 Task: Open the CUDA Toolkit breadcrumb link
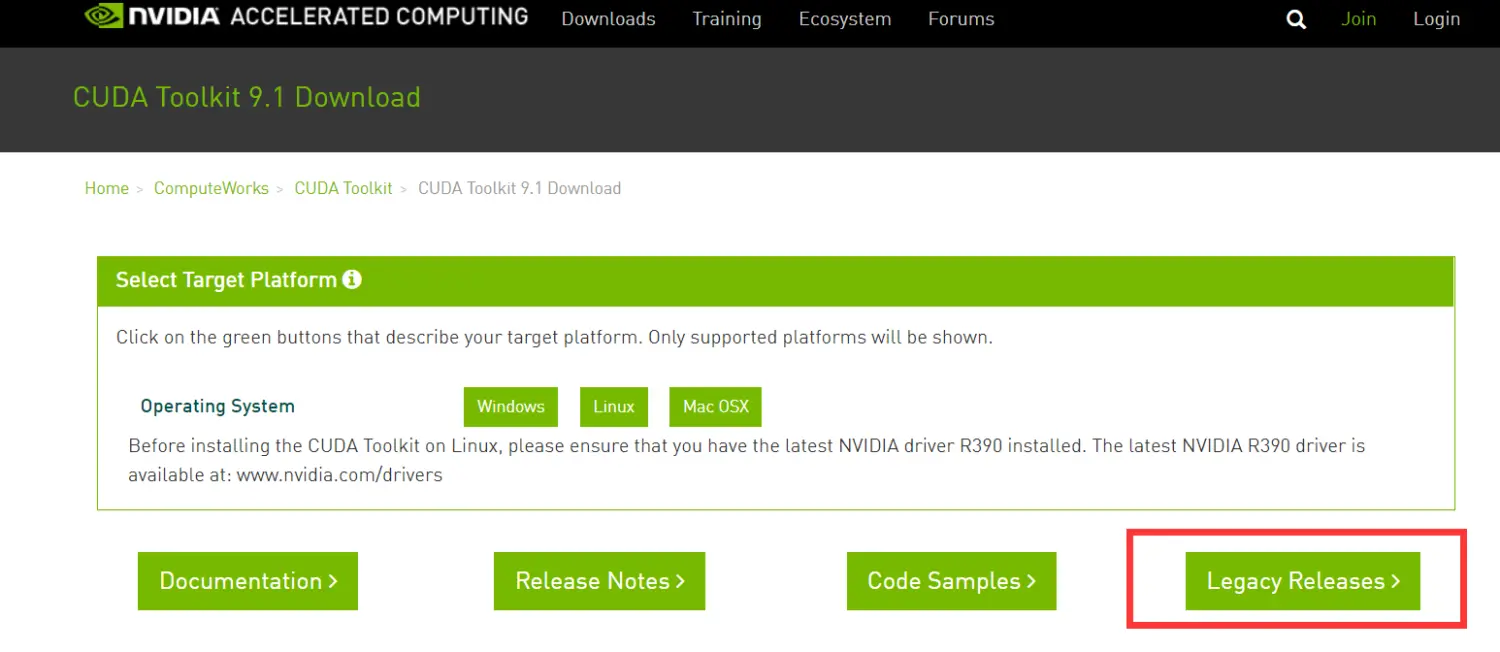pos(343,188)
